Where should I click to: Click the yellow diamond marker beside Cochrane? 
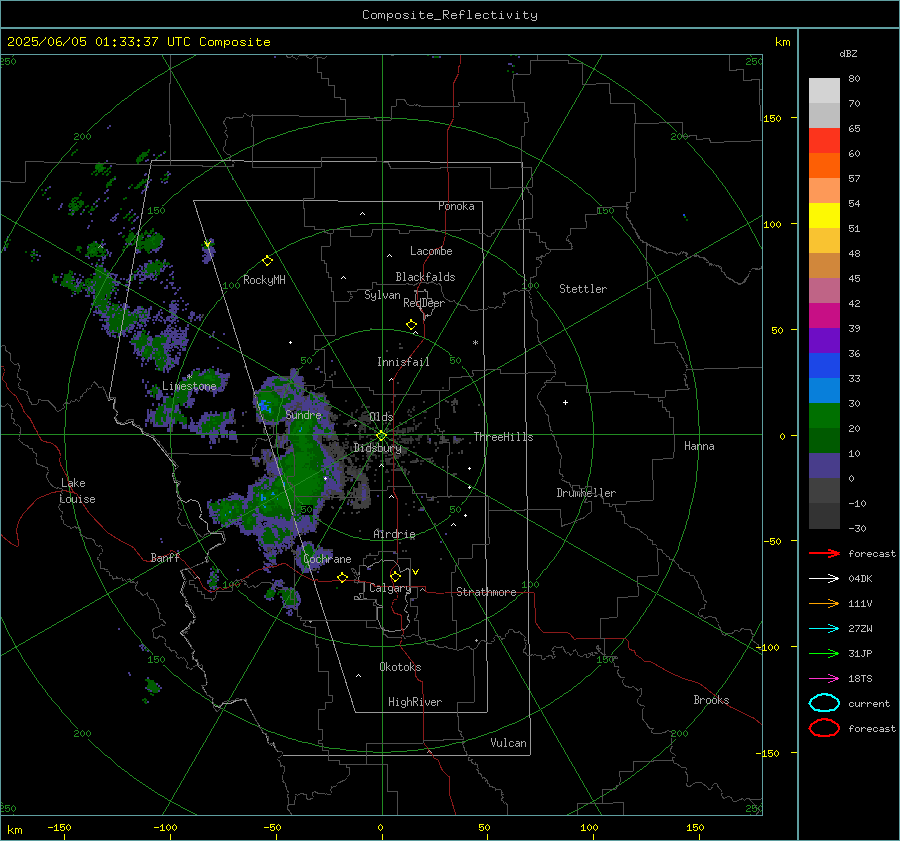[x=342, y=577]
